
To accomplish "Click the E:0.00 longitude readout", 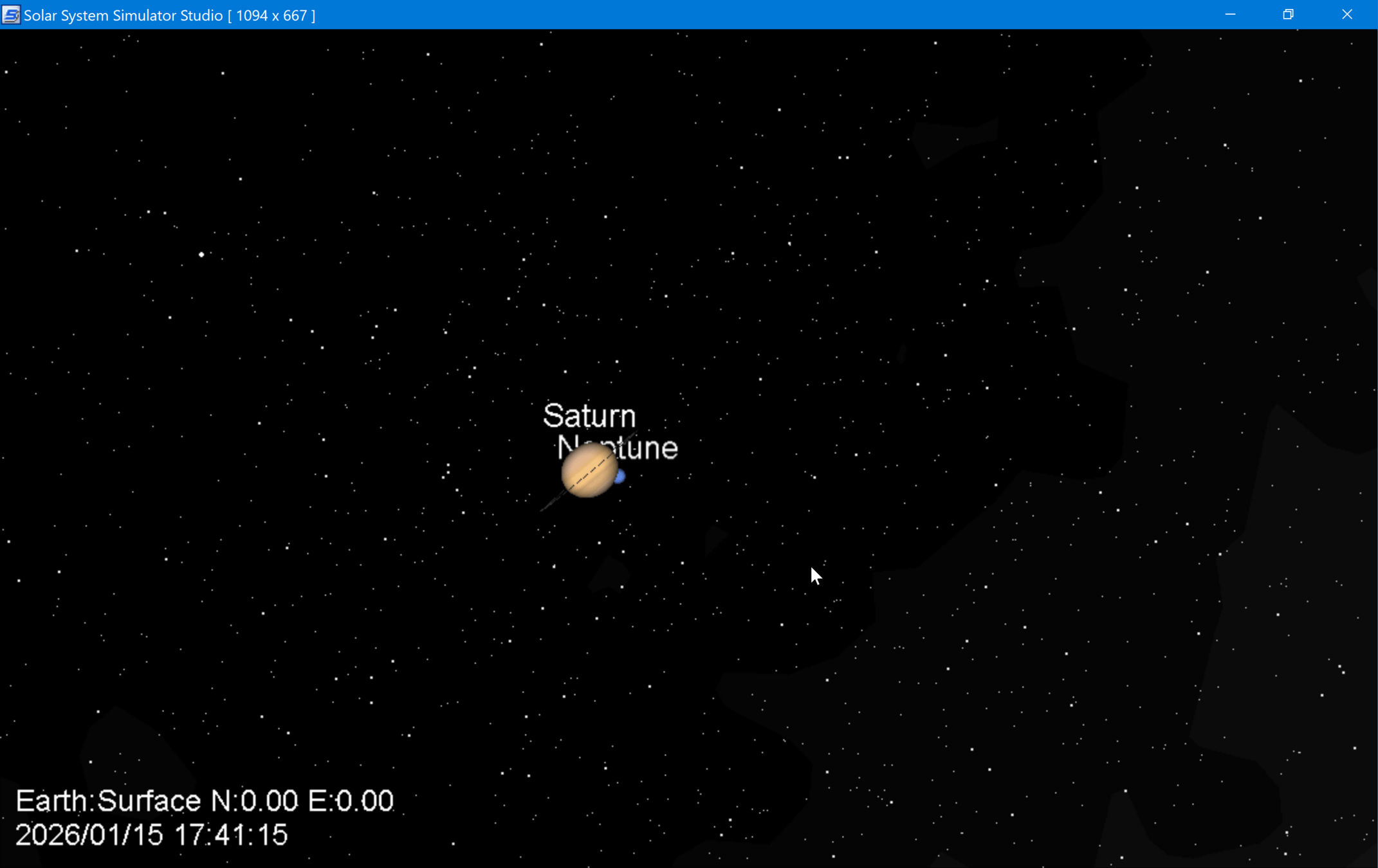I will pos(351,801).
